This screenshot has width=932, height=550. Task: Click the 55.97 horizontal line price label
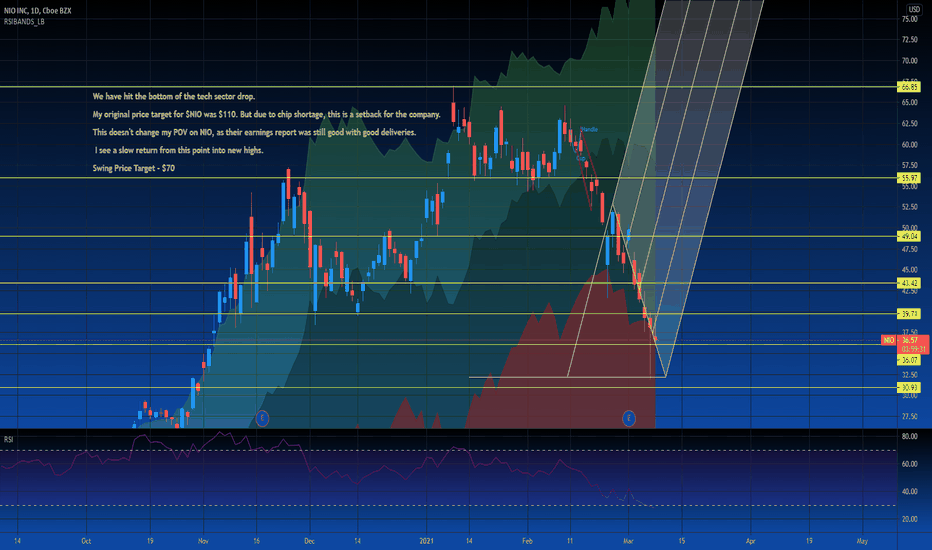tap(909, 178)
